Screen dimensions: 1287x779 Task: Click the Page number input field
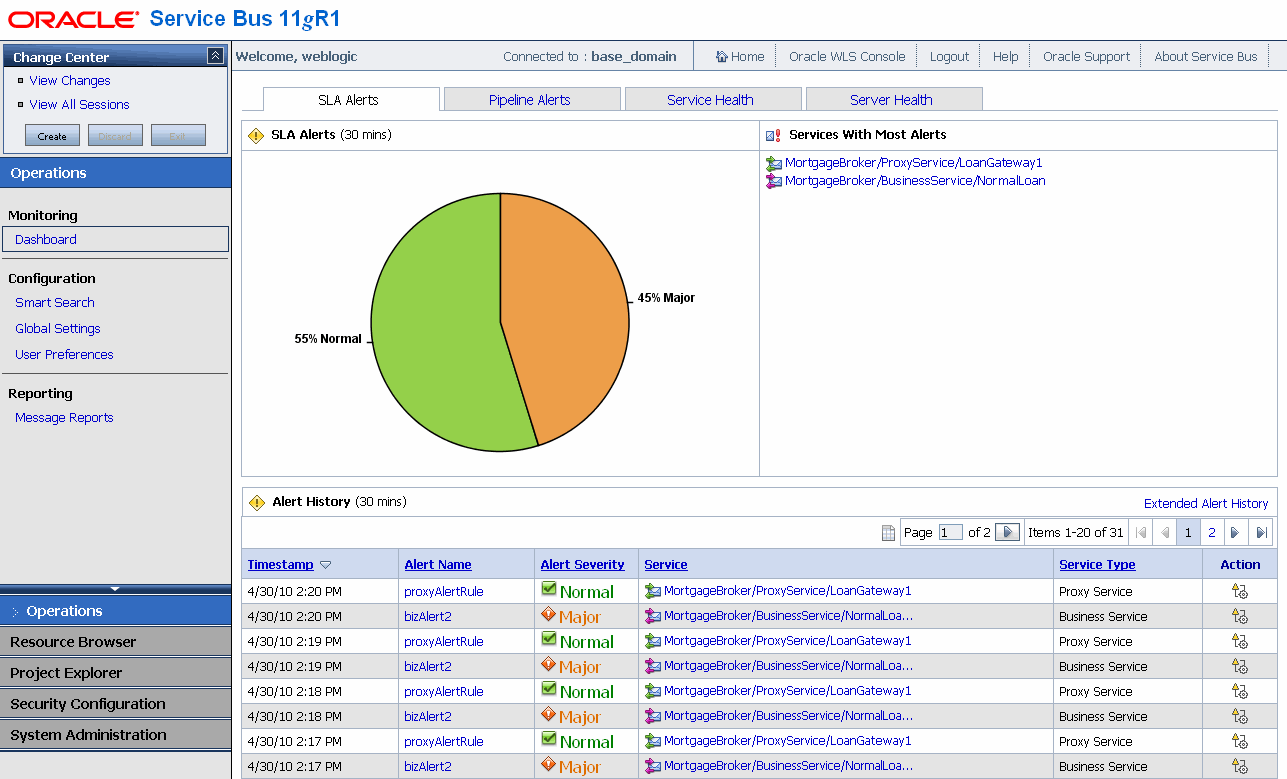pos(950,533)
